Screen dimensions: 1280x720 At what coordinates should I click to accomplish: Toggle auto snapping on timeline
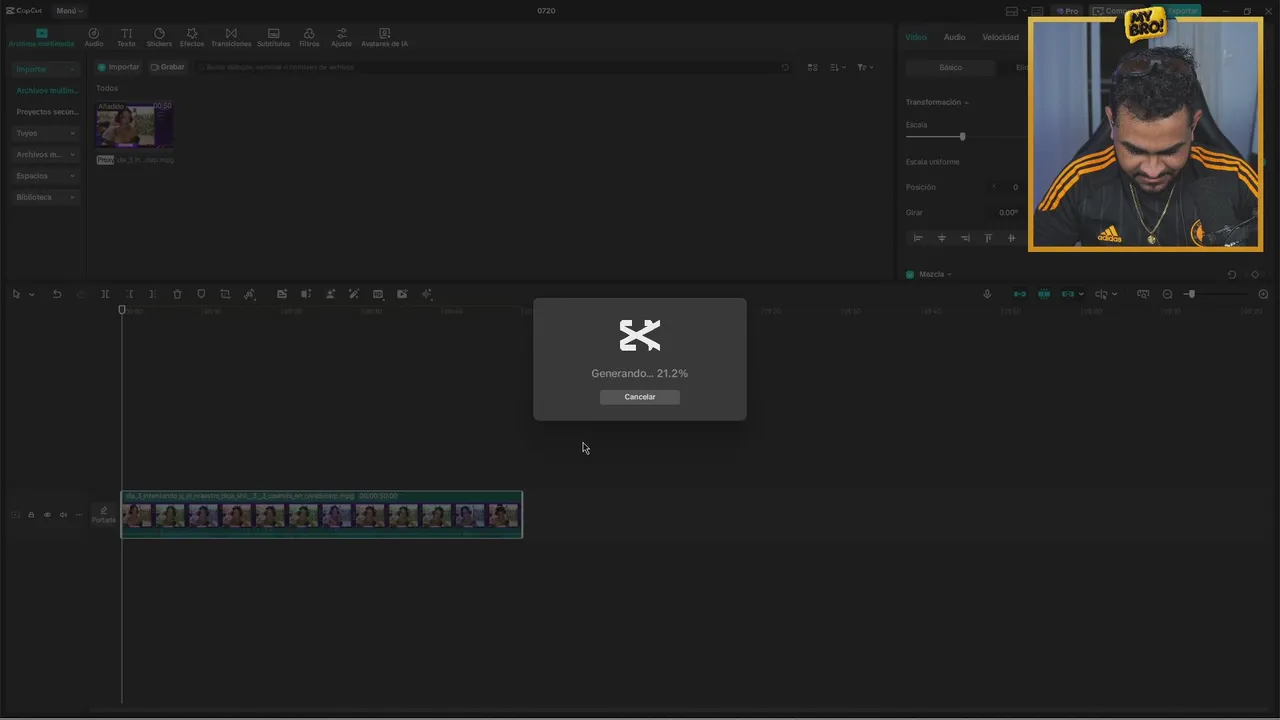point(1044,294)
